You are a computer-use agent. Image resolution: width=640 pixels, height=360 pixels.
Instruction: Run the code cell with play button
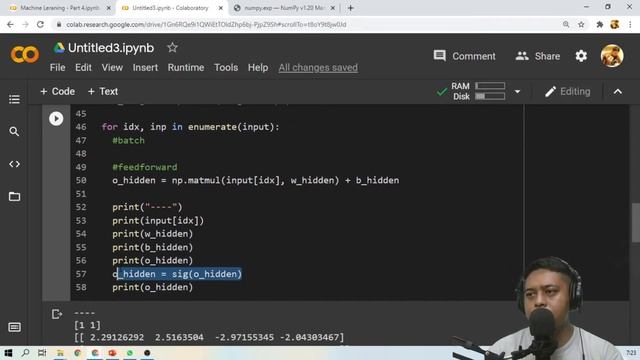coord(56,119)
